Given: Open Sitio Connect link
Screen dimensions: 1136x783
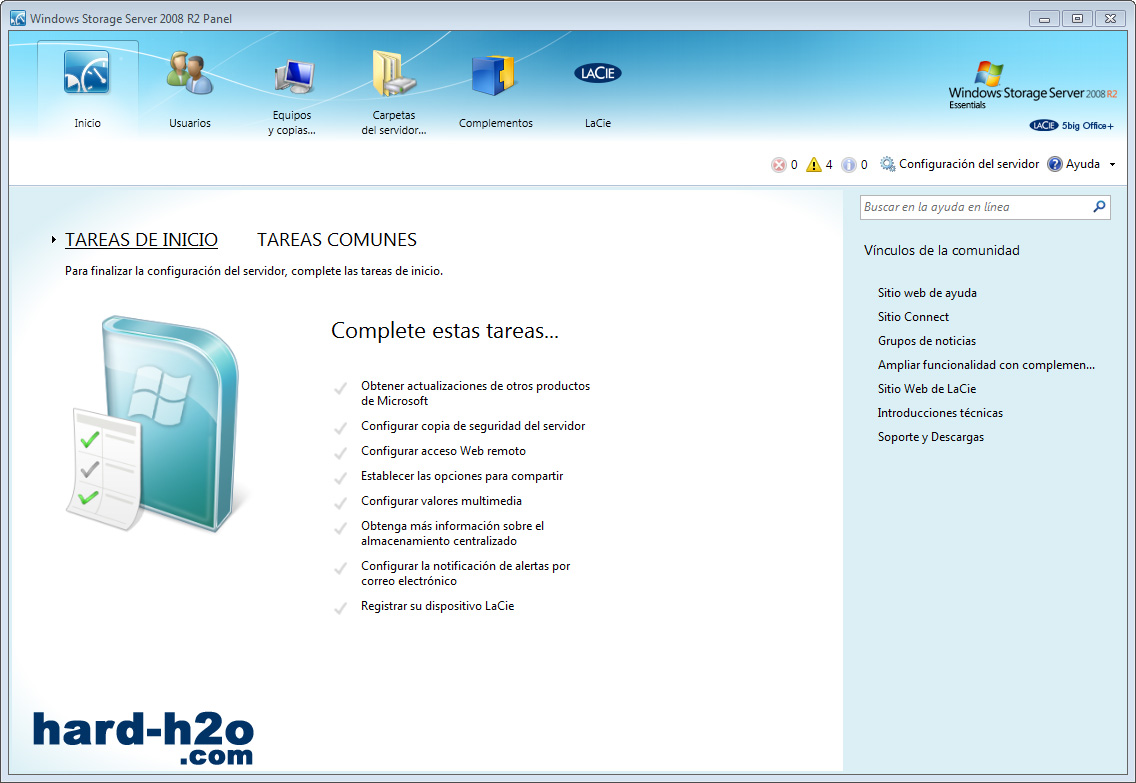Looking at the screenshot, I should point(913,317).
